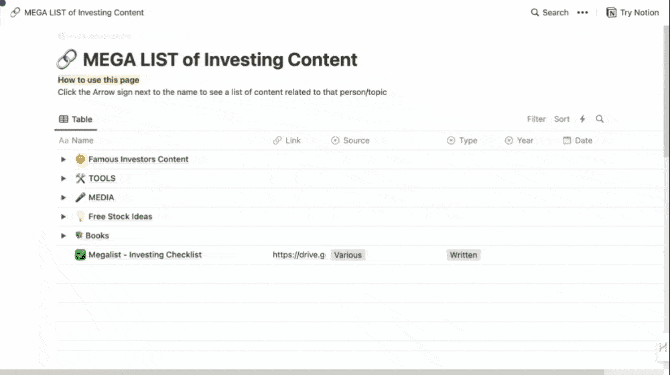This screenshot has width=670, height=375.
Task: Expand the TOOLS row arrow
Action: (63, 179)
